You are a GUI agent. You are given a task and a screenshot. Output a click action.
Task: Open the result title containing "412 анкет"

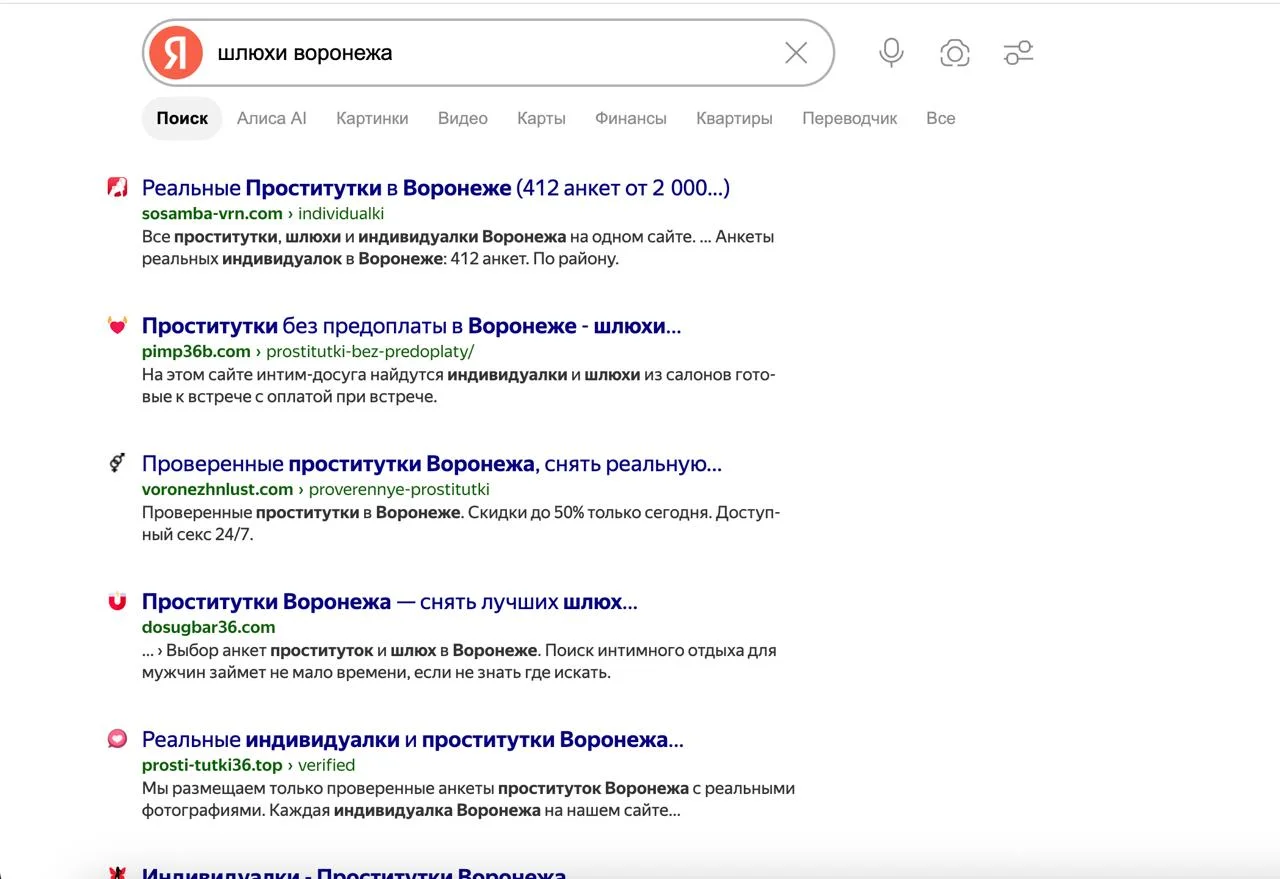(436, 188)
